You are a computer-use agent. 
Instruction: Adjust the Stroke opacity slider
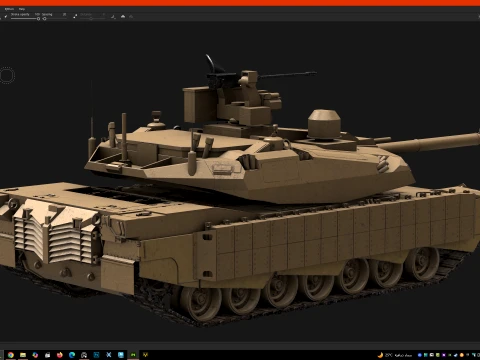[25, 19]
